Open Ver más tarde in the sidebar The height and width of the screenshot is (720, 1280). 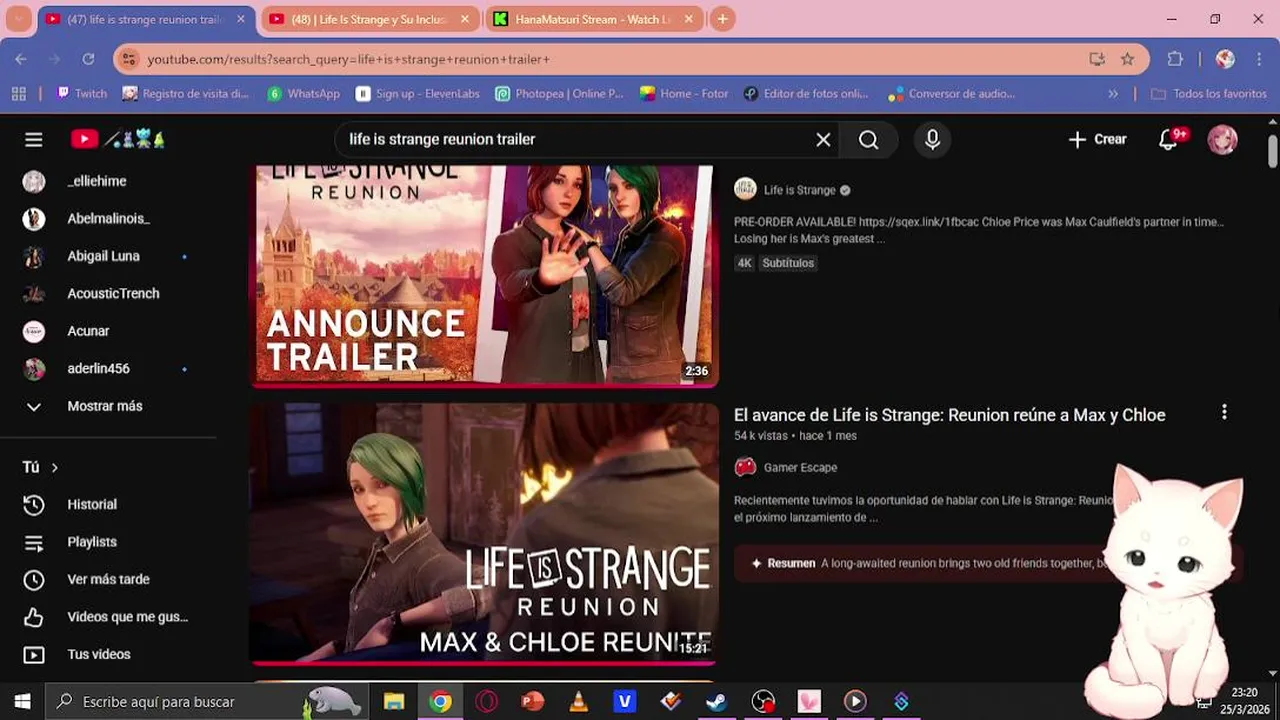(x=108, y=579)
